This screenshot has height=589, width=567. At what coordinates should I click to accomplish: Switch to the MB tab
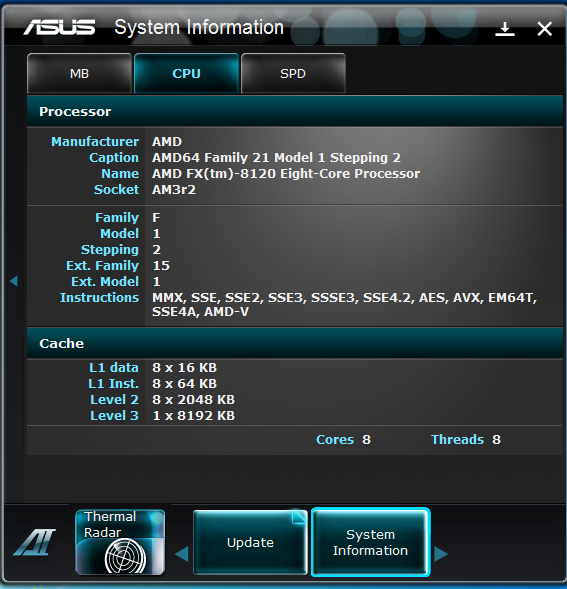(79, 73)
